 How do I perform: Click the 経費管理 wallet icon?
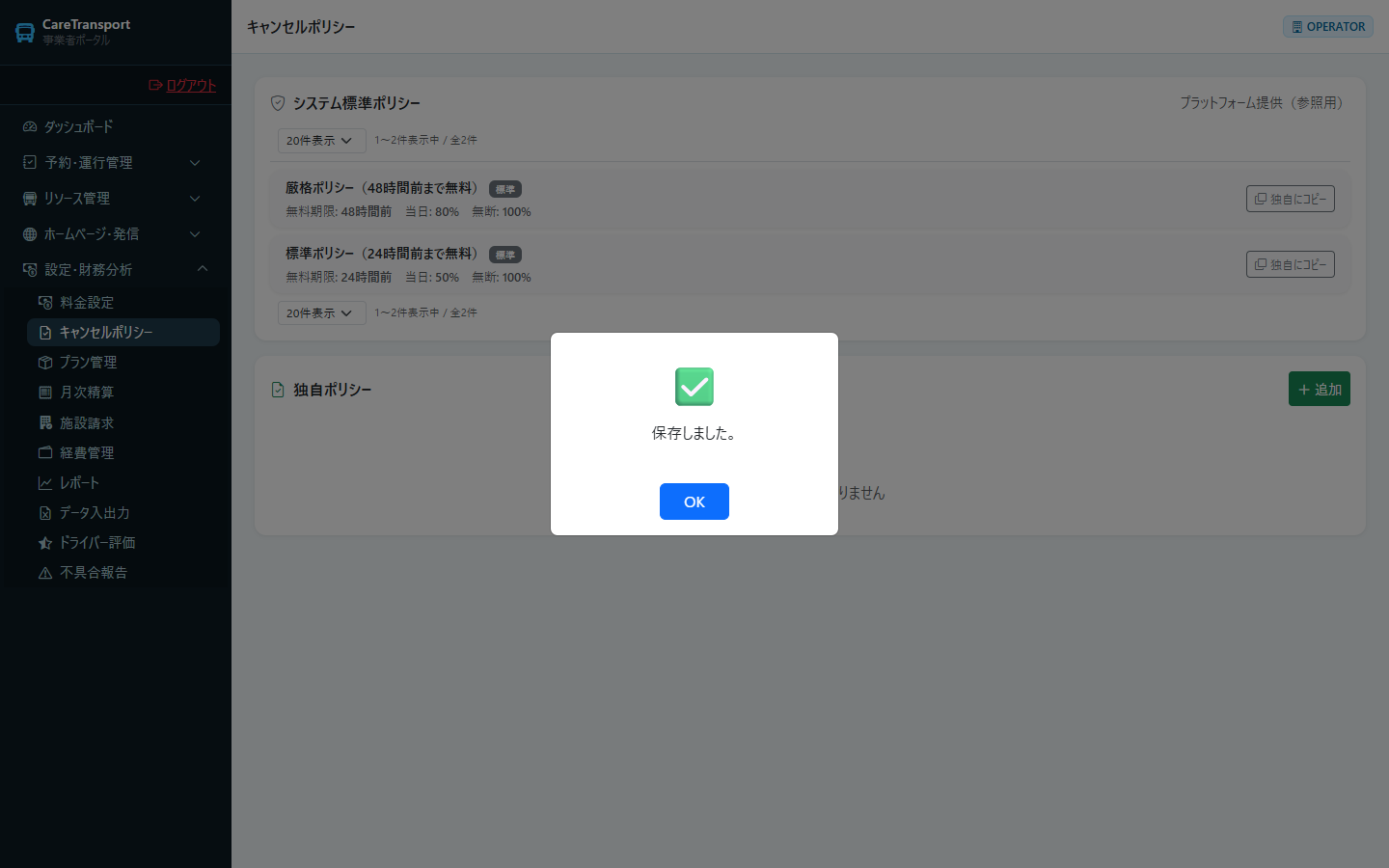(45, 452)
